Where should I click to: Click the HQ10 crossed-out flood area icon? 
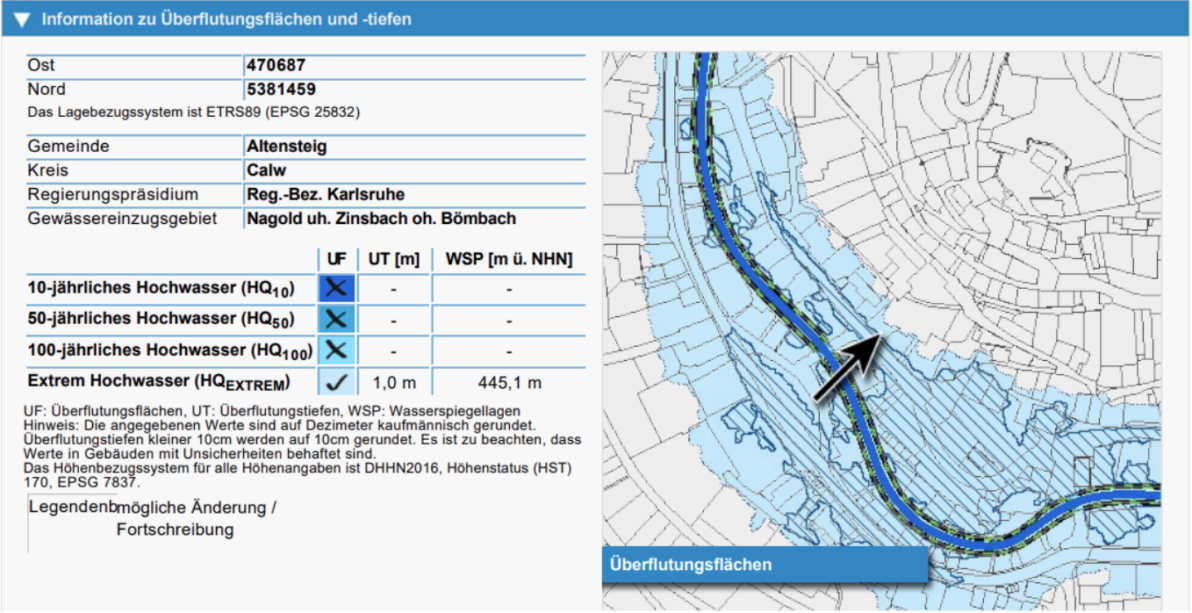tap(337, 288)
